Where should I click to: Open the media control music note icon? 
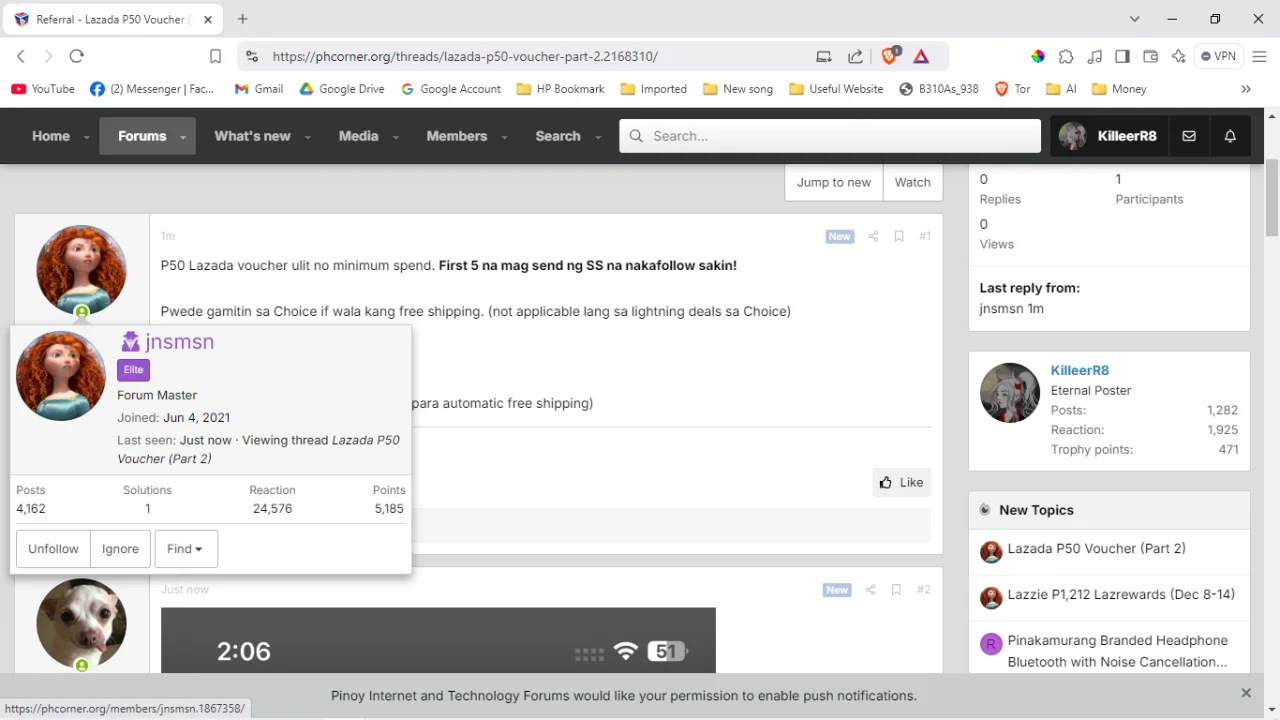pyautogui.click(x=1094, y=57)
